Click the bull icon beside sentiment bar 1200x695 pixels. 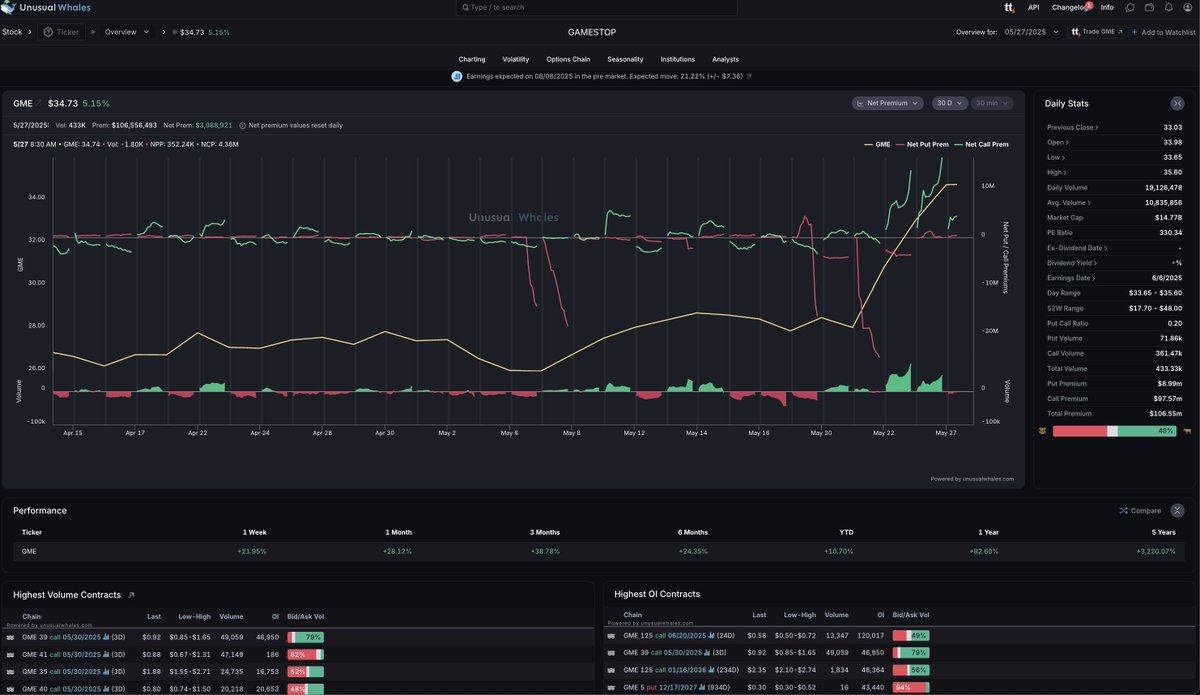click(1186, 431)
